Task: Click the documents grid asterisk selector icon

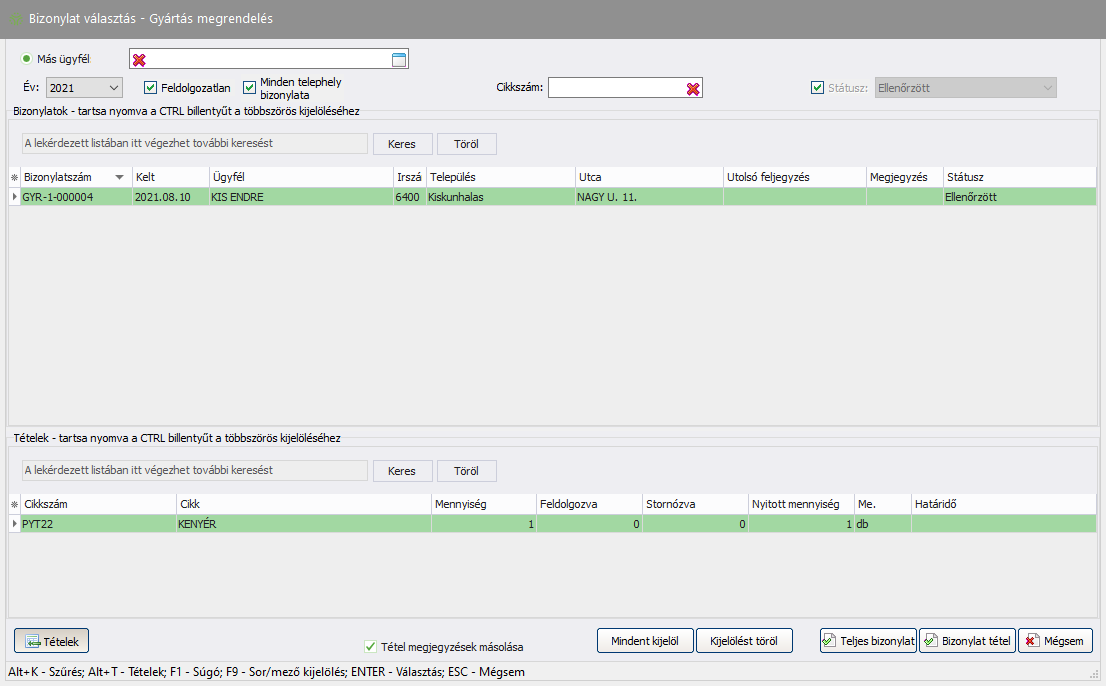Action: point(14,177)
